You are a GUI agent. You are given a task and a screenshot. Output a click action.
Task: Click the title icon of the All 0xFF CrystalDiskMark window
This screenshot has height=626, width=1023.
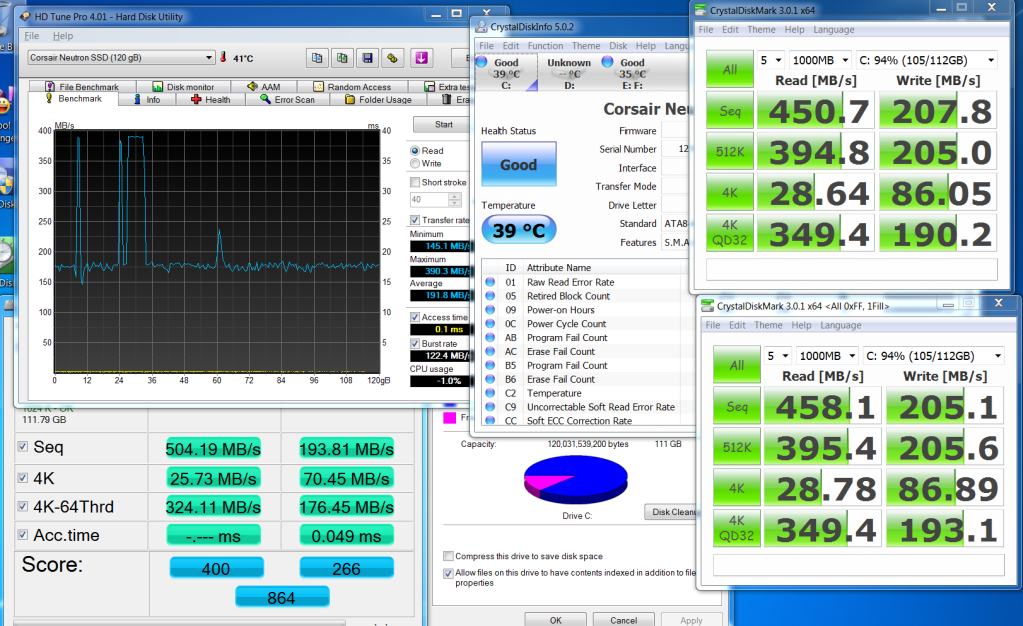click(x=707, y=305)
